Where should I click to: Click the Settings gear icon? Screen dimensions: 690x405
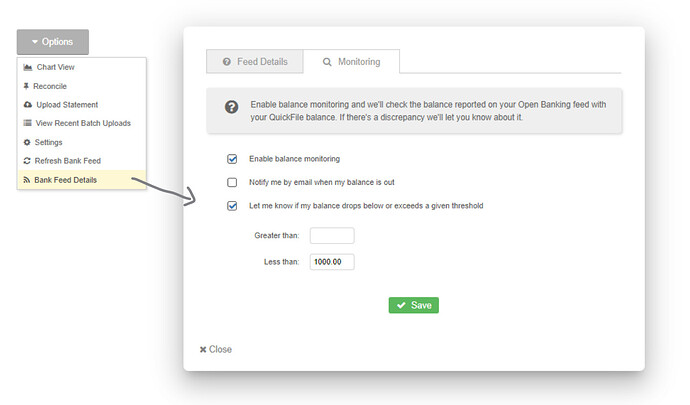click(27, 142)
